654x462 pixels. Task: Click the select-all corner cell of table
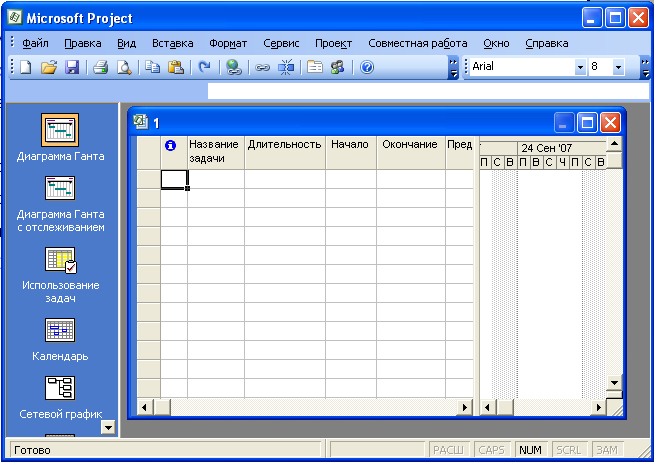click(x=148, y=152)
